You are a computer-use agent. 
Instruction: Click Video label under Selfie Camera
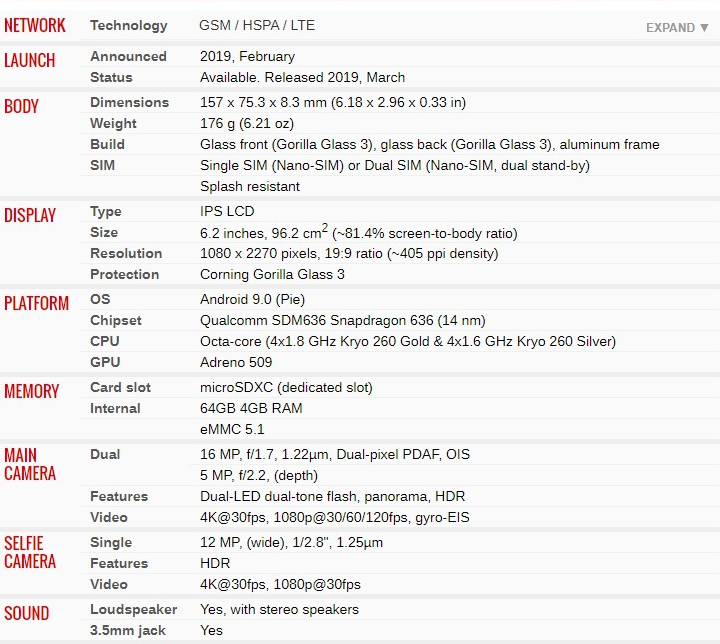coord(109,584)
